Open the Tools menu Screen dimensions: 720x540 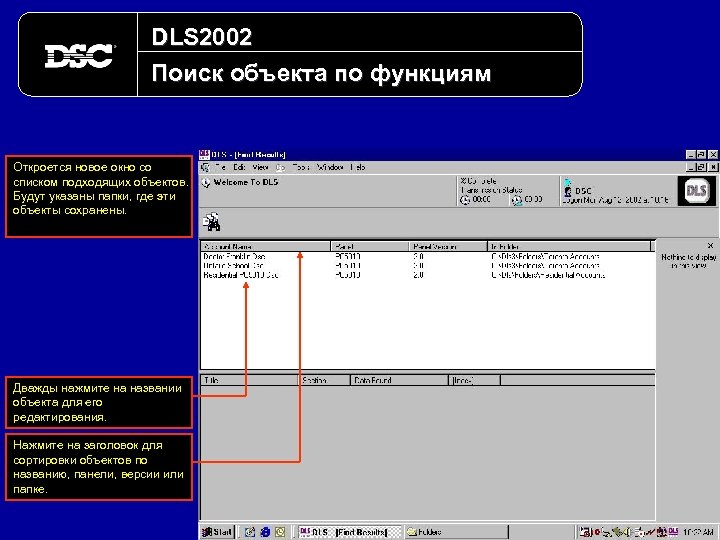(x=301, y=168)
